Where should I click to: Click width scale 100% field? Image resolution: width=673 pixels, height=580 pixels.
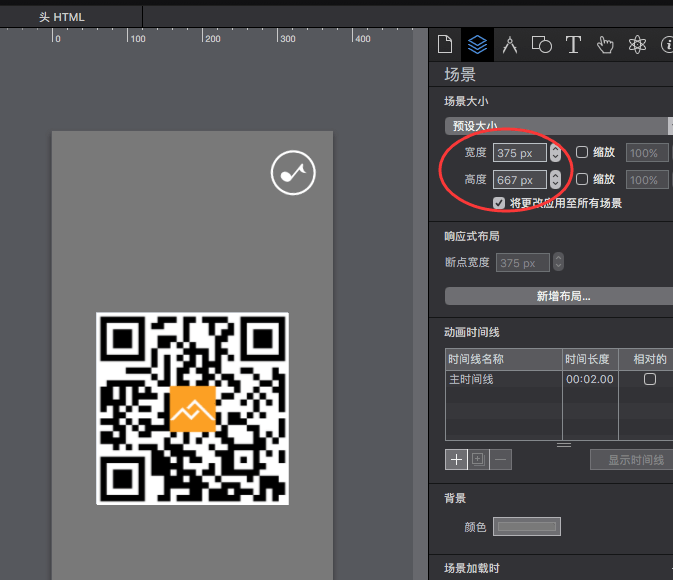(x=647, y=153)
